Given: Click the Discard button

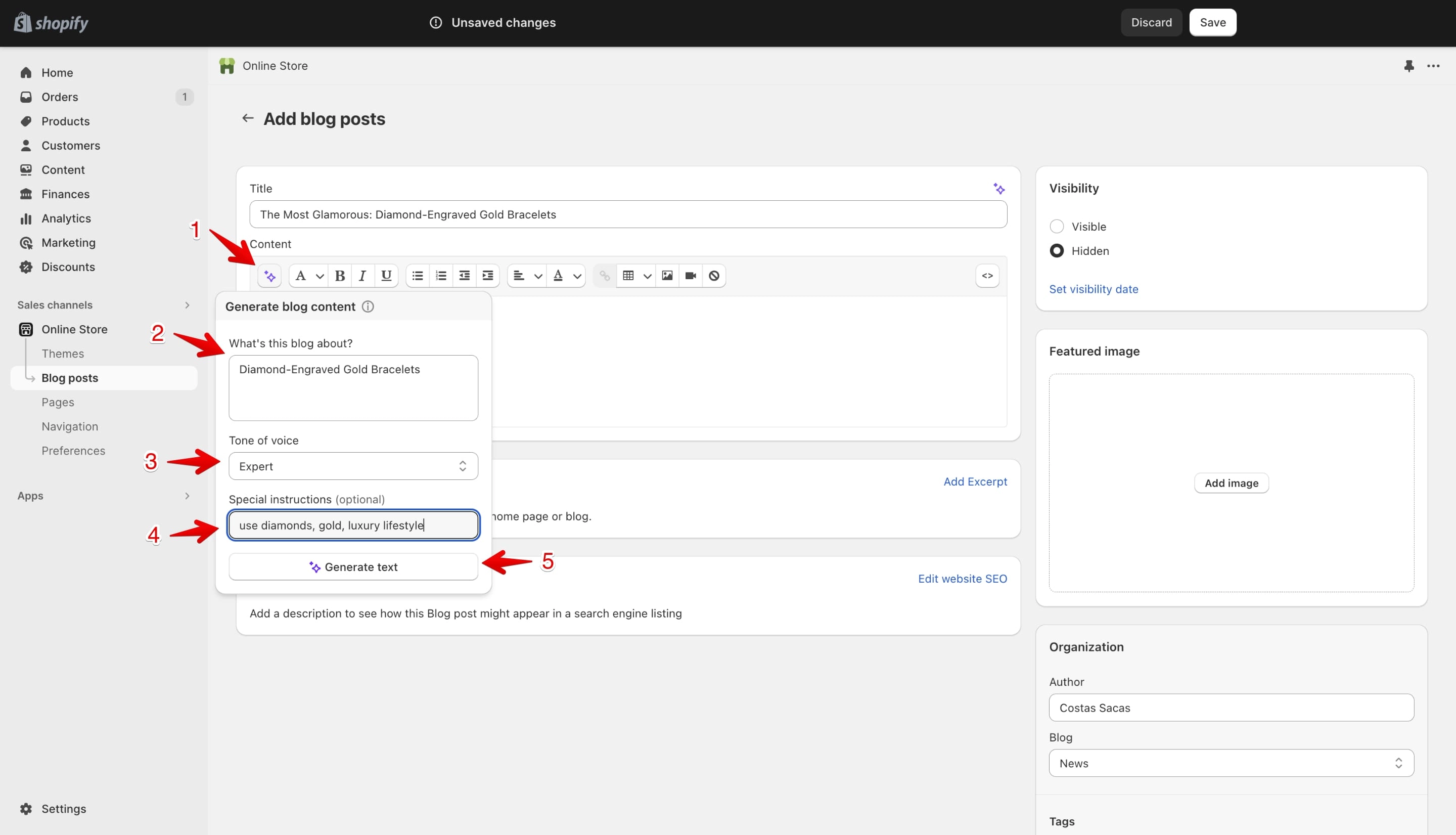Looking at the screenshot, I should (1151, 22).
